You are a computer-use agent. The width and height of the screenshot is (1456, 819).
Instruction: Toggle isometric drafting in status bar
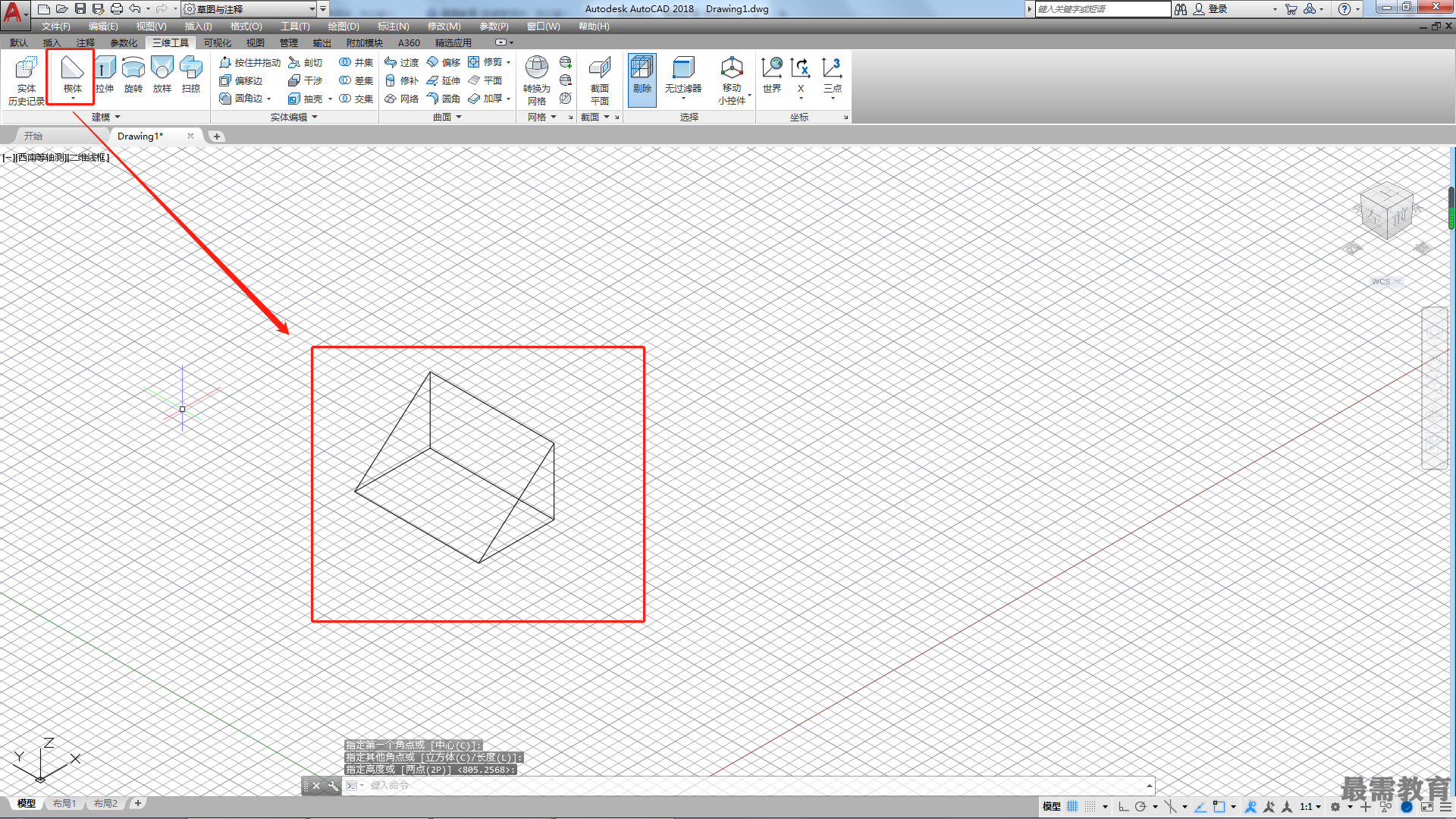1171,807
